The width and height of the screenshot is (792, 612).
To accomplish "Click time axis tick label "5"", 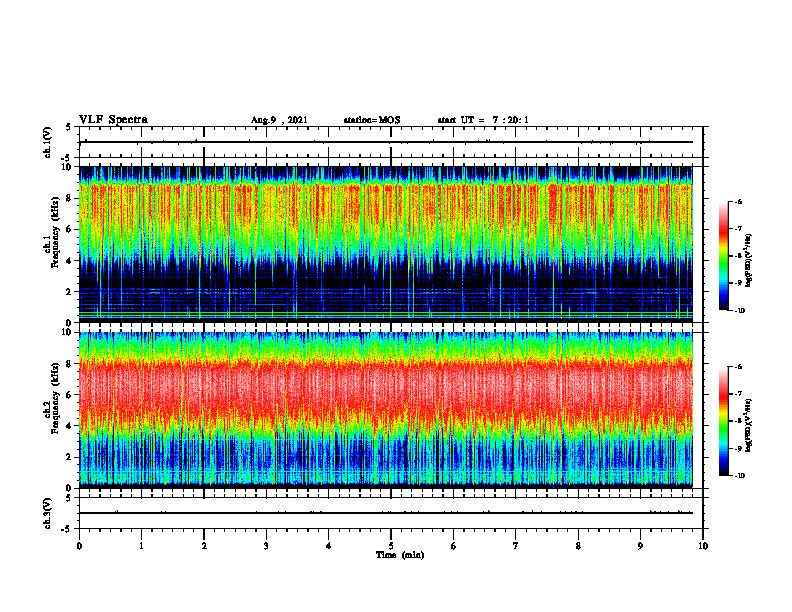I will click(x=391, y=546).
